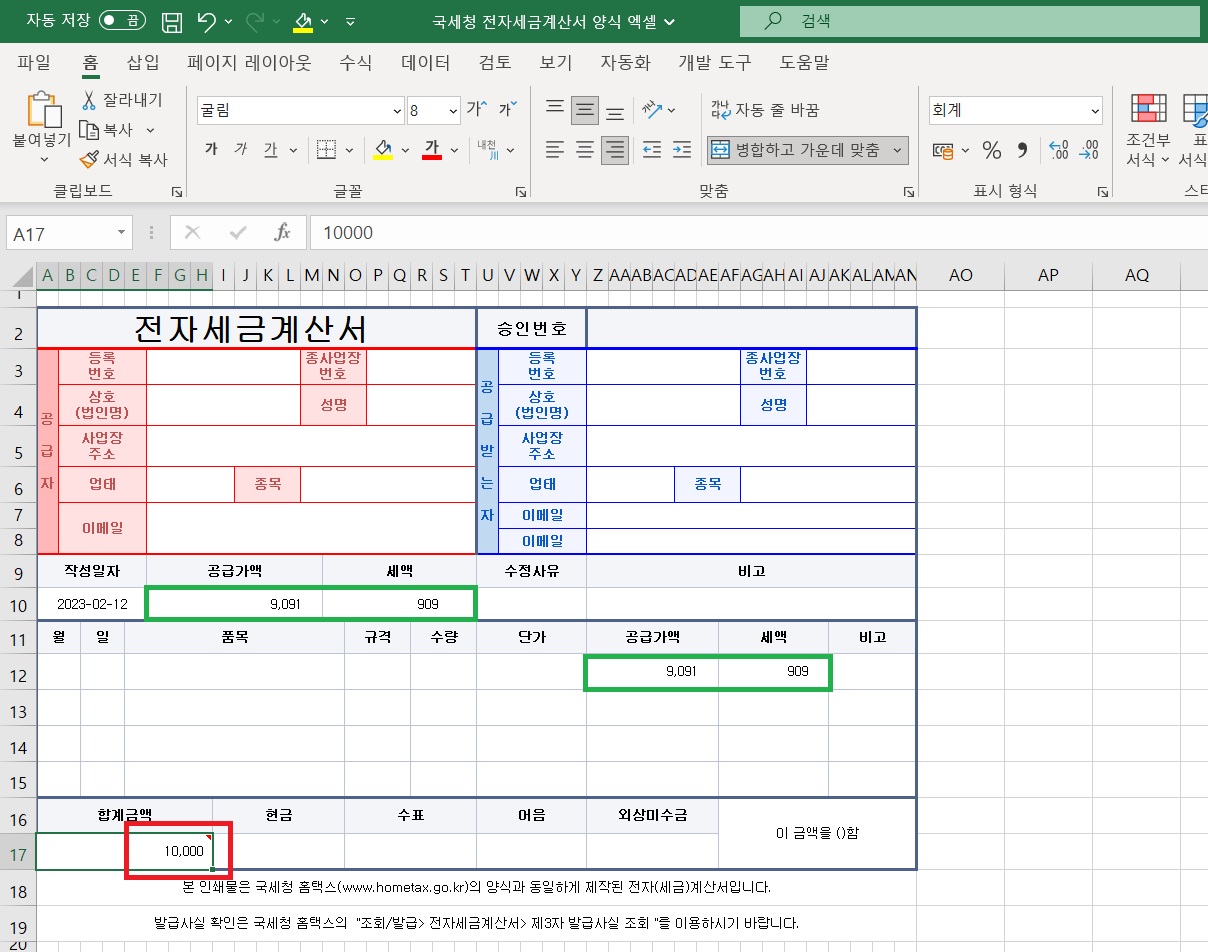The image size is (1208, 952).
Task: Switch to the 삽입 tab
Action: pos(143,63)
